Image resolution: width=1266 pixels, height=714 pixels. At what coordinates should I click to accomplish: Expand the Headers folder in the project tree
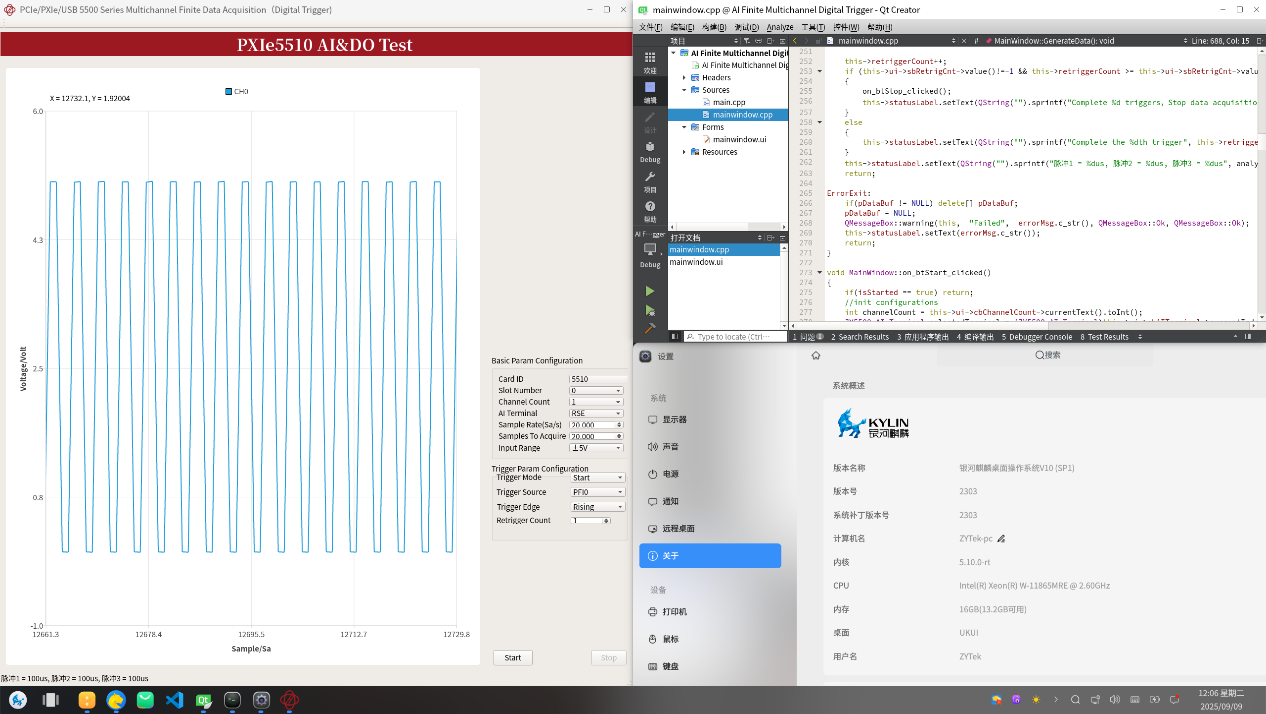point(684,77)
